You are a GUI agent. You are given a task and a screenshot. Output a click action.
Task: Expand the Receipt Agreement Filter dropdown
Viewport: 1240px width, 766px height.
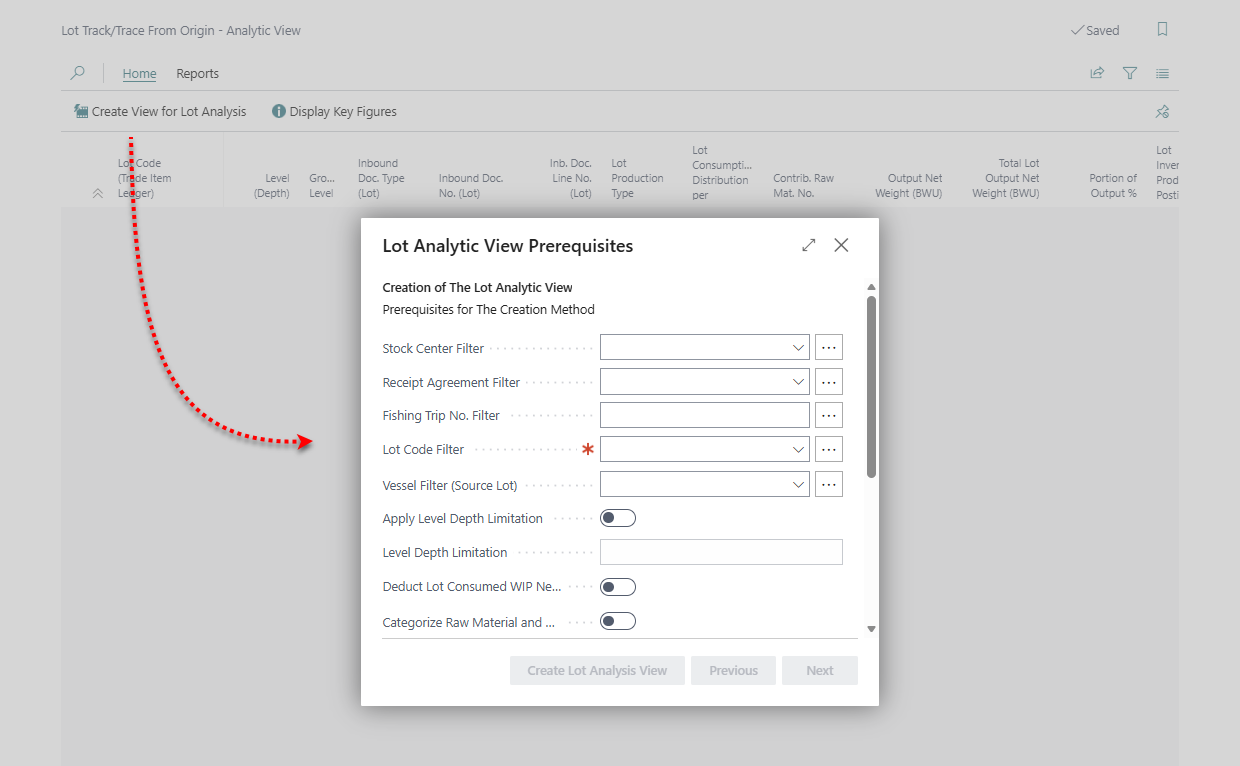799,381
